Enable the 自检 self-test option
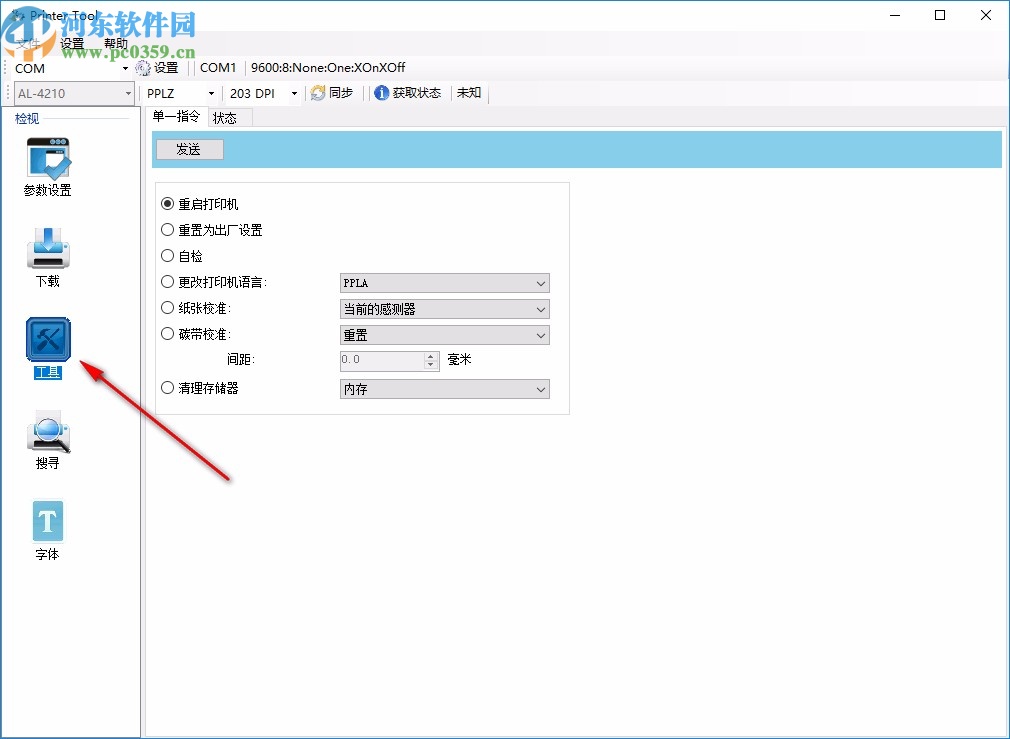The width and height of the screenshot is (1010, 739). tap(168, 256)
